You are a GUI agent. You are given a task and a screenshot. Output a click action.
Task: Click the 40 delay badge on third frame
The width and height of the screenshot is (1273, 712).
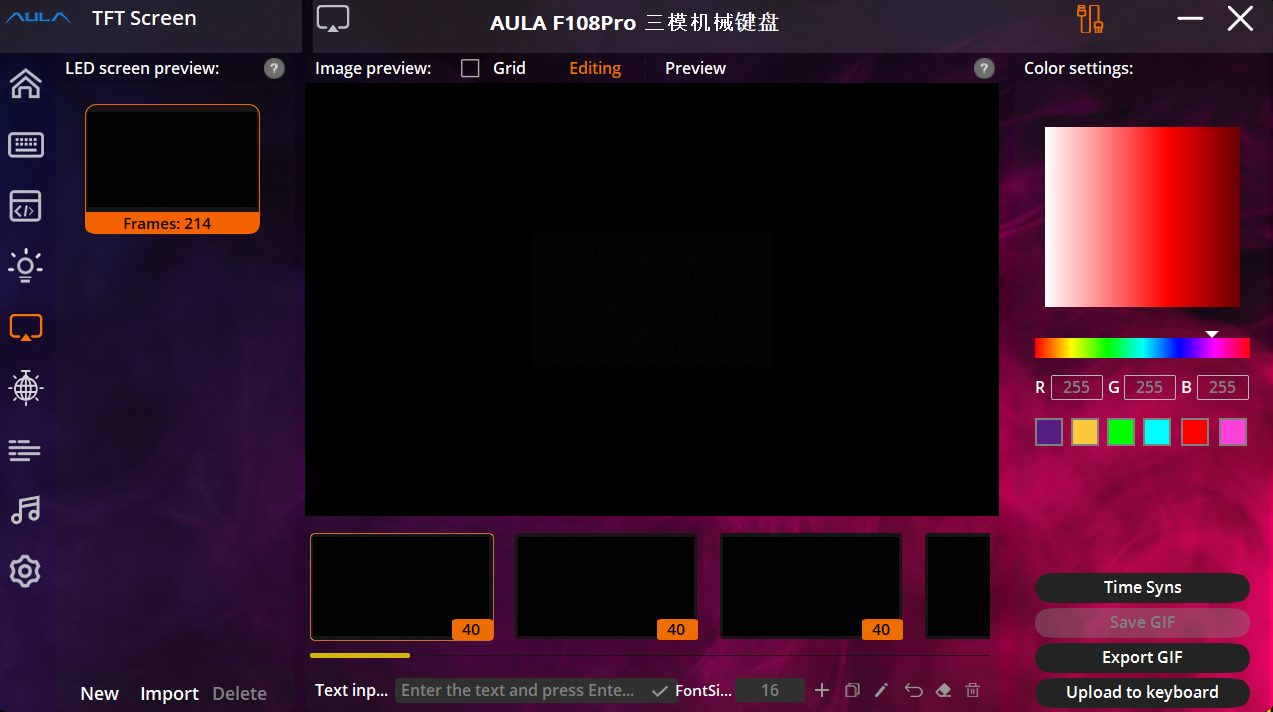click(x=881, y=629)
